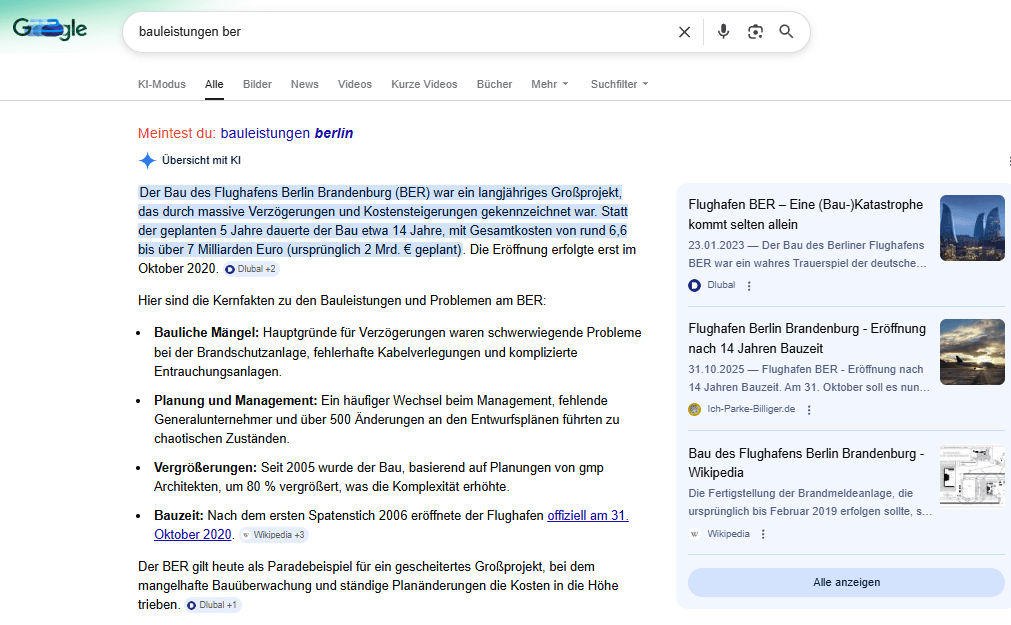Click the Dlubal +2 source chip
This screenshot has width=1011, height=625.
click(x=251, y=269)
